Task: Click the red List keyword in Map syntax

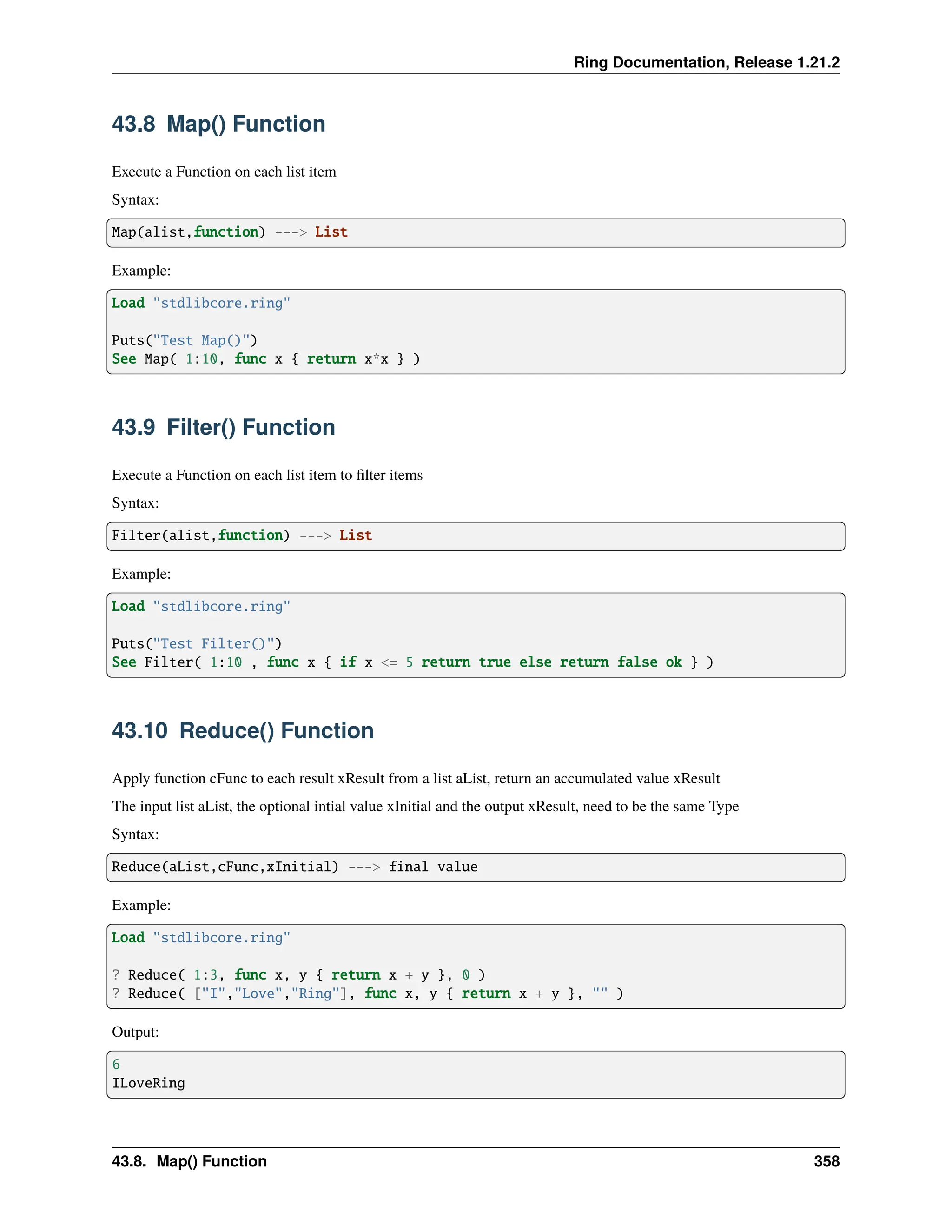Action: point(331,232)
